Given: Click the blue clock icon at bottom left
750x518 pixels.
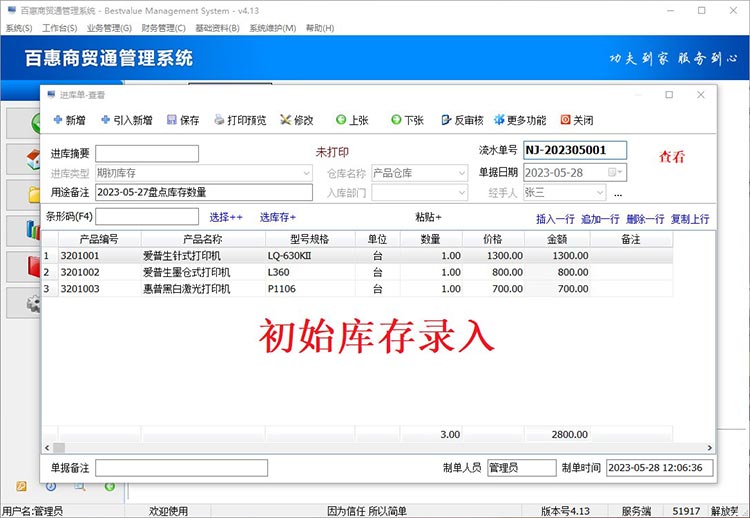Looking at the screenshot, I should coord(51,486).
